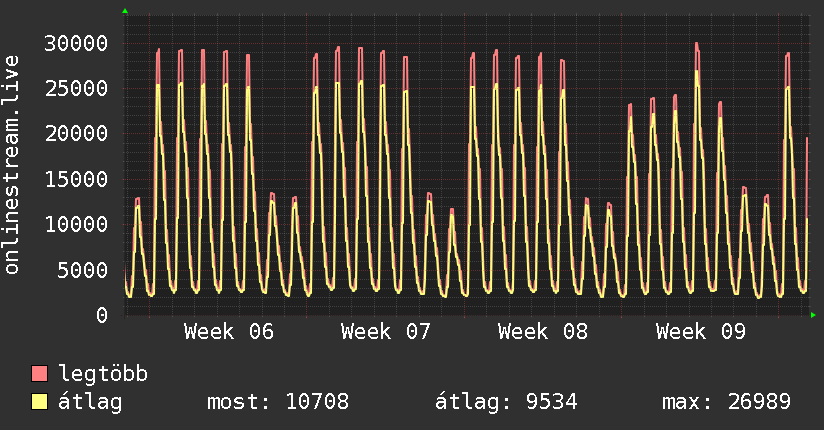
Task: Click the 20000 y-axis label
Action: [76, 134]
